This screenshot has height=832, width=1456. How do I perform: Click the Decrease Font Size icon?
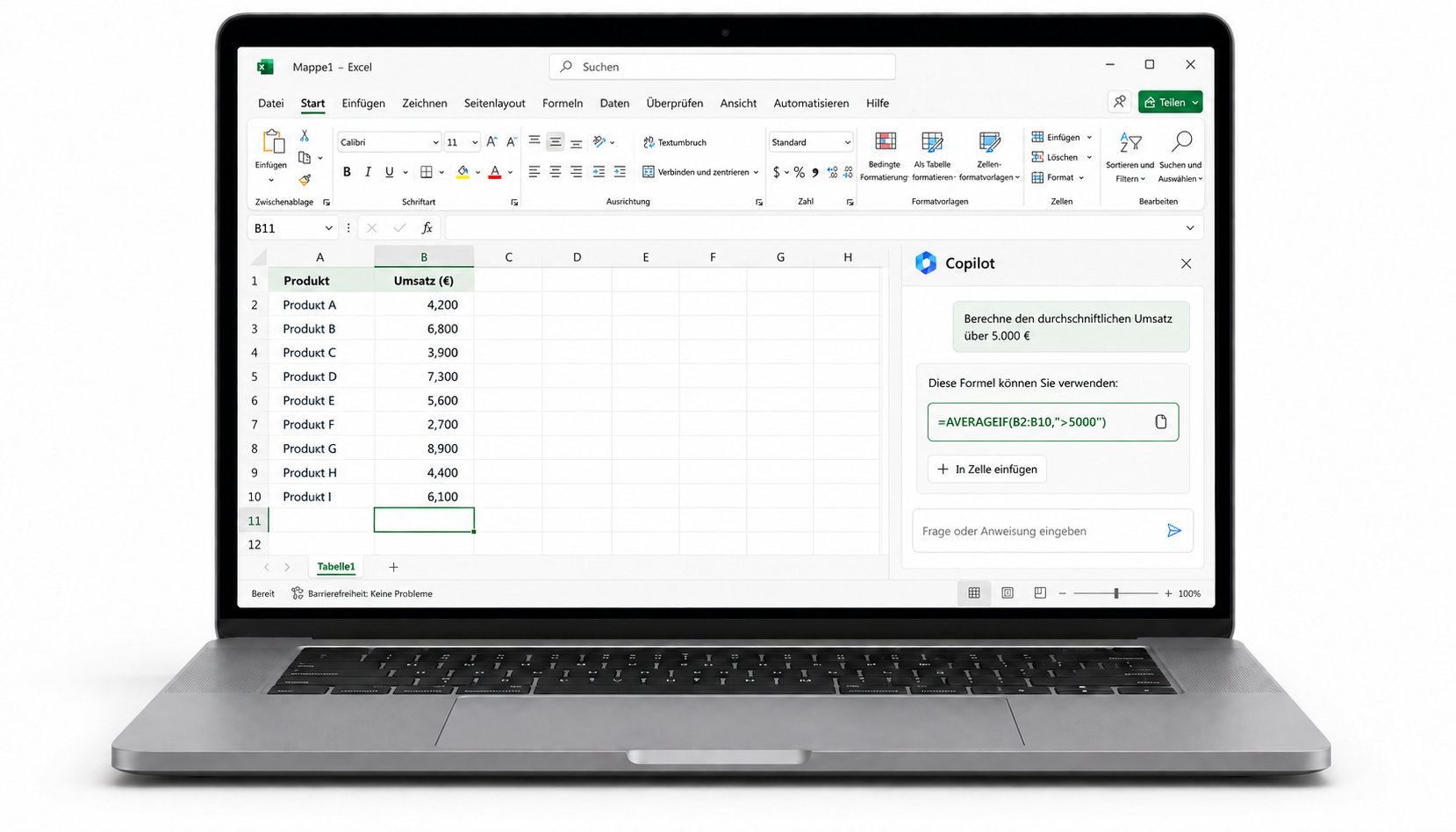coord(512,141)
